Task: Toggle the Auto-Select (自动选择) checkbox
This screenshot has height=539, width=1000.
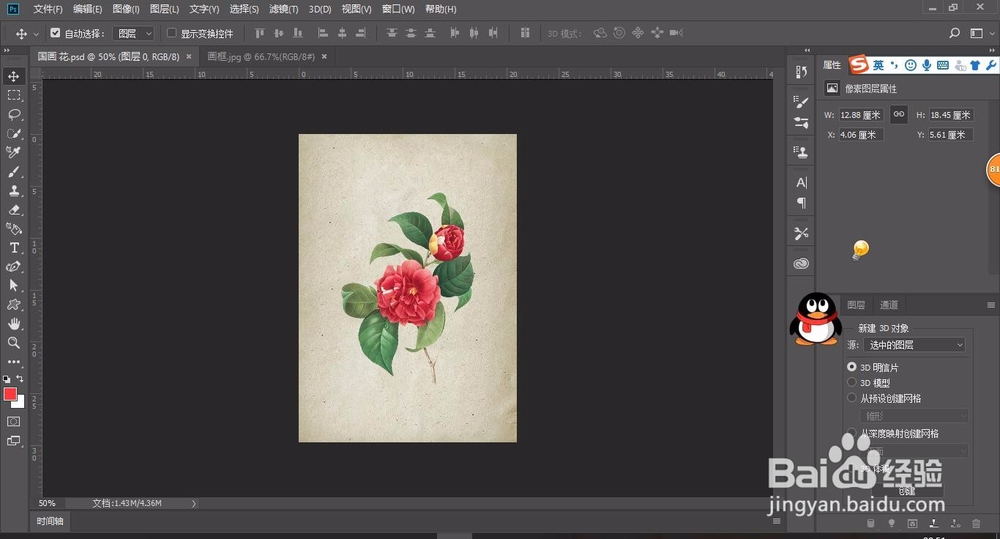Action: click(x=55, y=33)
